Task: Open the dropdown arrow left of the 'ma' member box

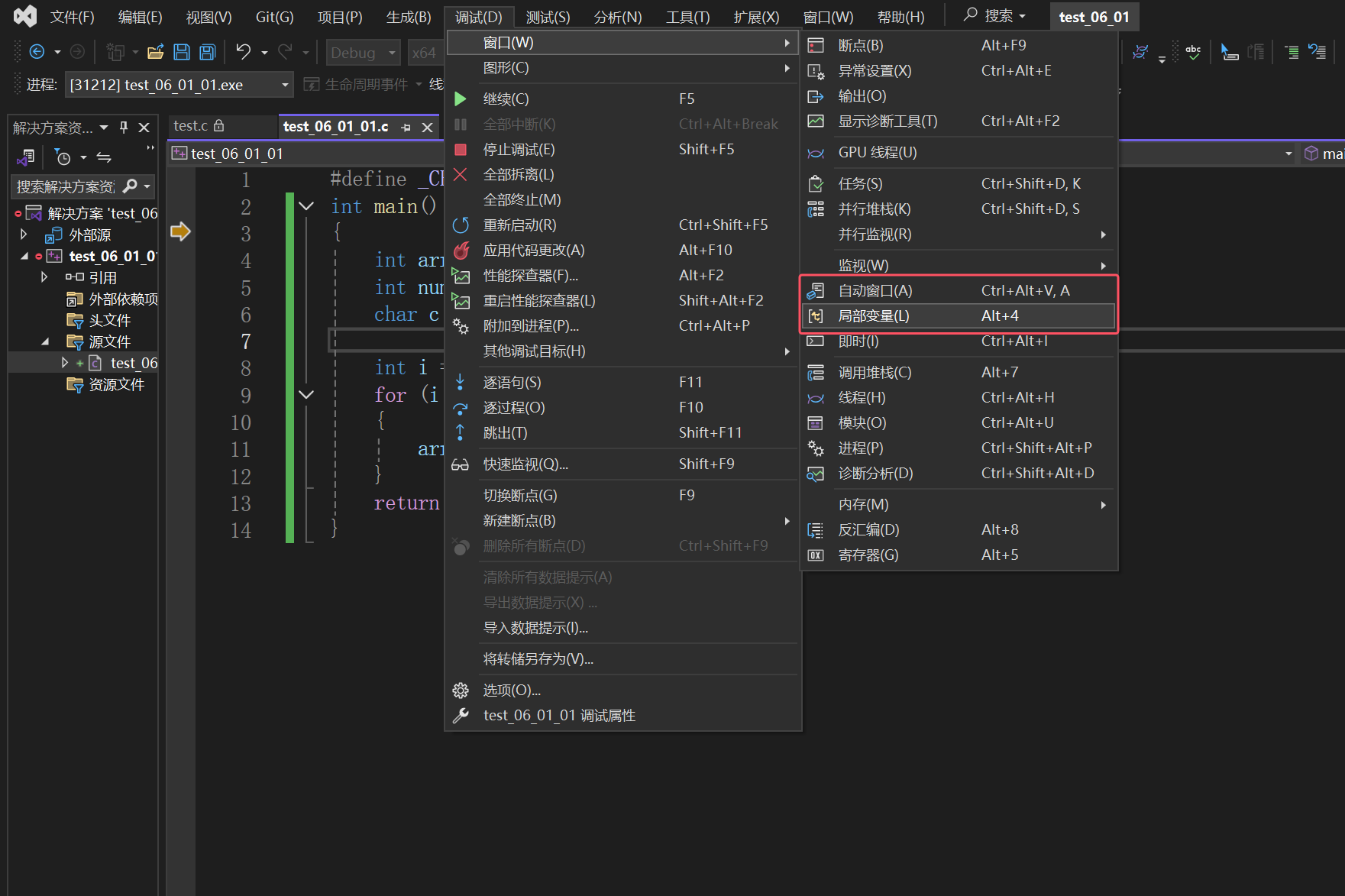Action: (x=1288, y=154)
